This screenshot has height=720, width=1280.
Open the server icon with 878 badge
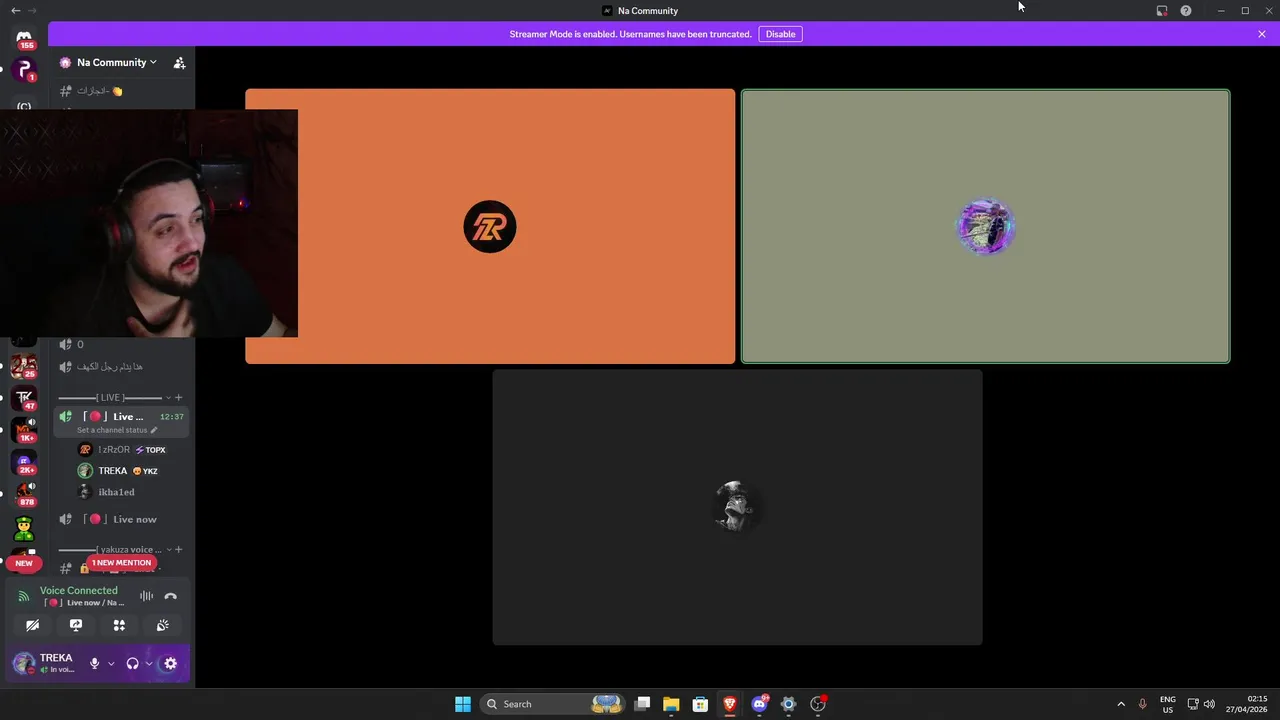point(24,494)
